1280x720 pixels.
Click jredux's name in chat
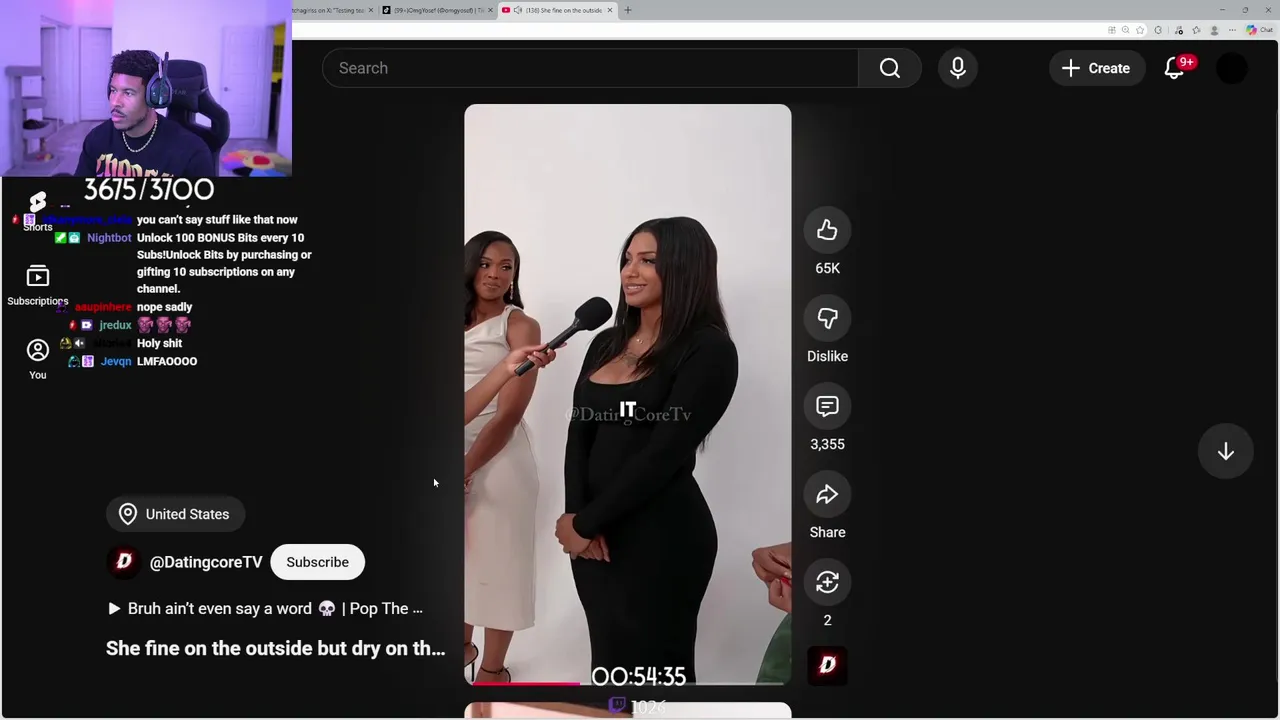coord(115,325)
